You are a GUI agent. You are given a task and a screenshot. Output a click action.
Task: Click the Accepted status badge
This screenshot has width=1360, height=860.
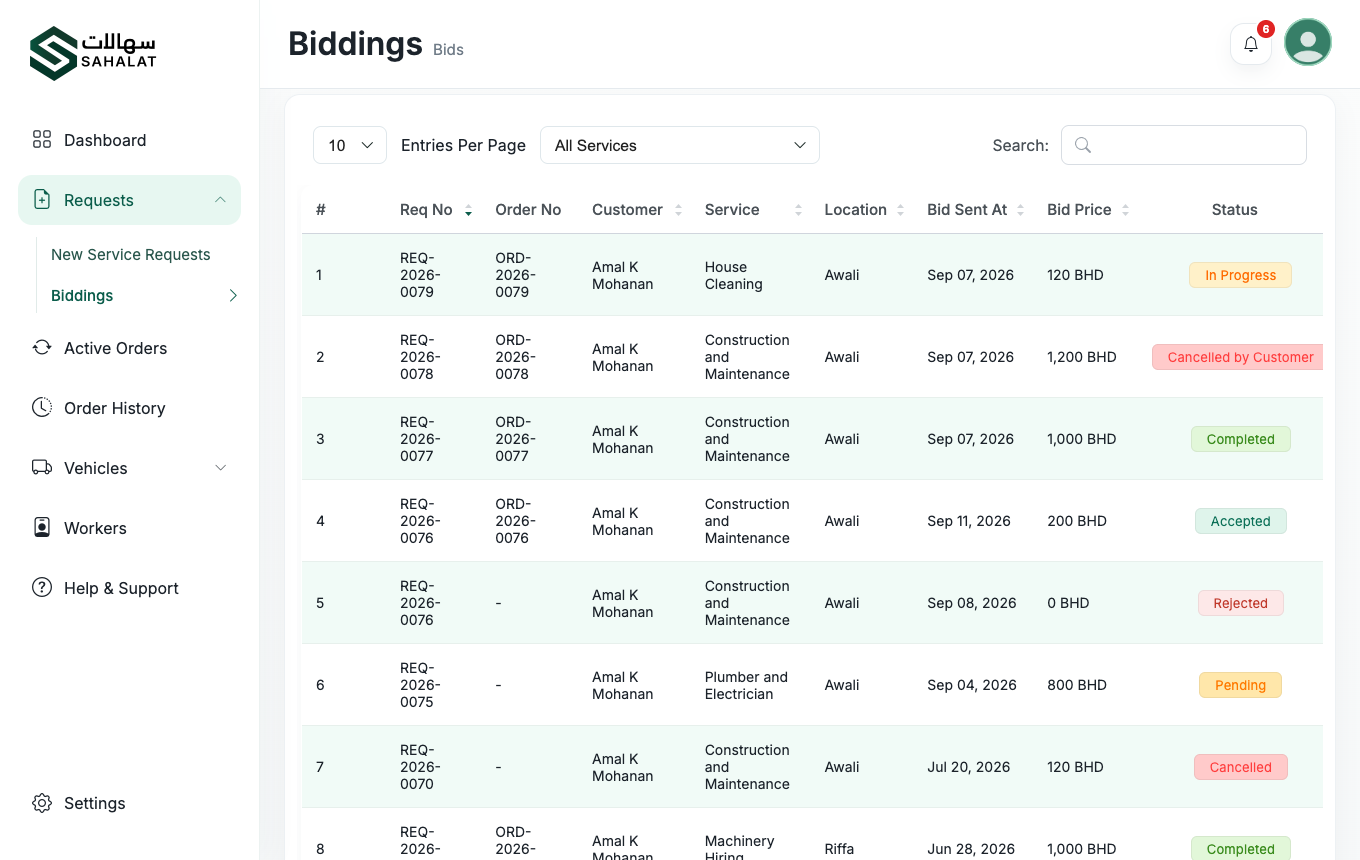[1240, 521]
